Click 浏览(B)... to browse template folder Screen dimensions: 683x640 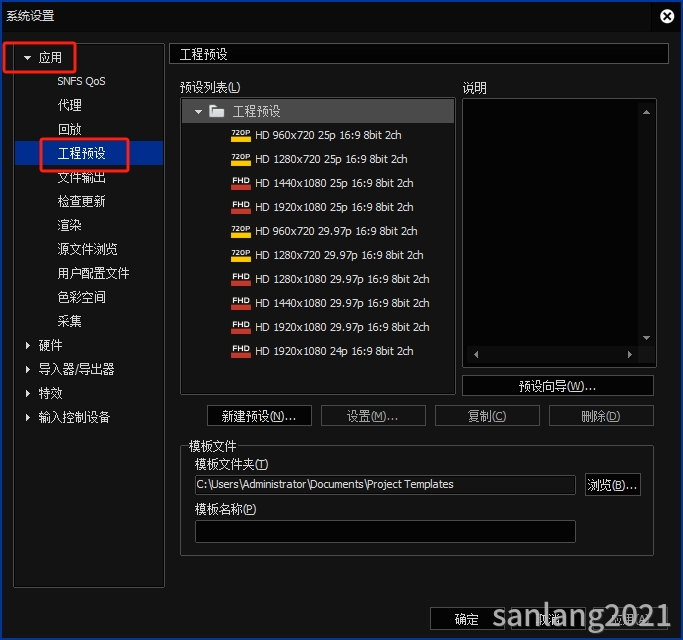click(612, 485)
